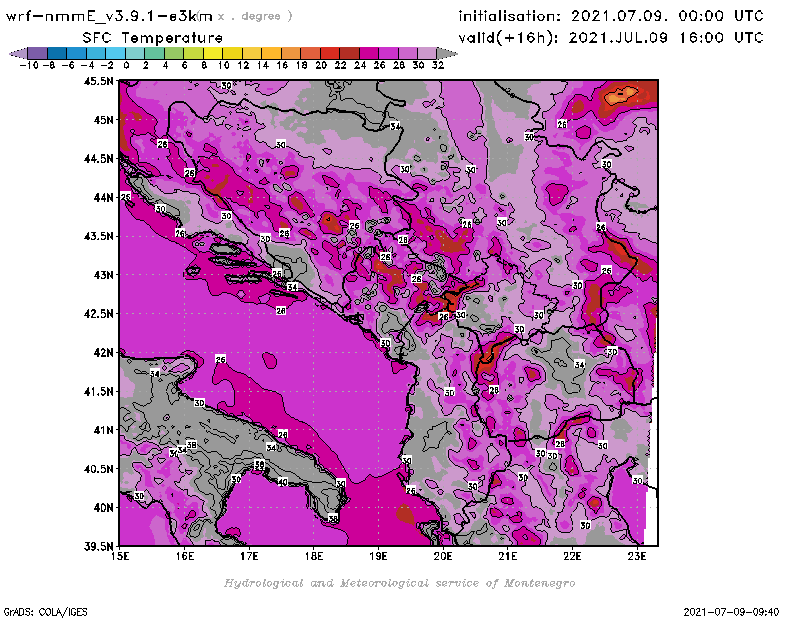800x618 pixels.
Task: Click the '2021-07-09-09:40' timestamp
Action: click(x=731, y=612)
